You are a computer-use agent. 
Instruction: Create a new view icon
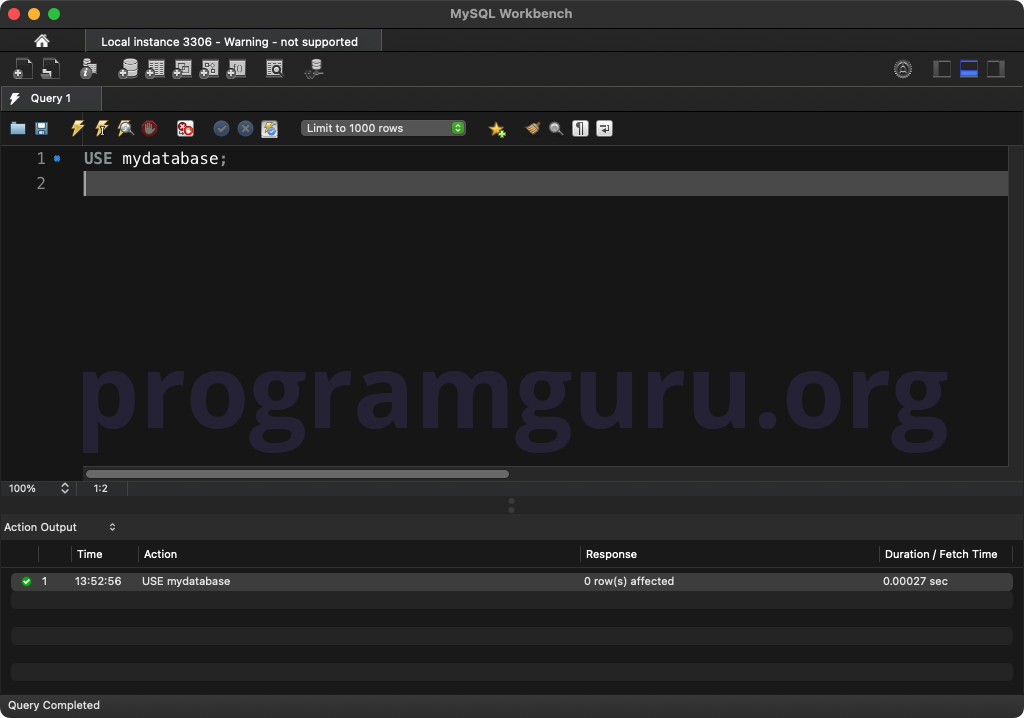click(x=182, y=69)
